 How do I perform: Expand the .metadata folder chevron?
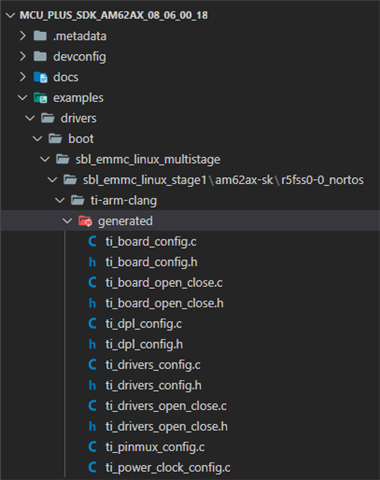[x=23, y=36]
